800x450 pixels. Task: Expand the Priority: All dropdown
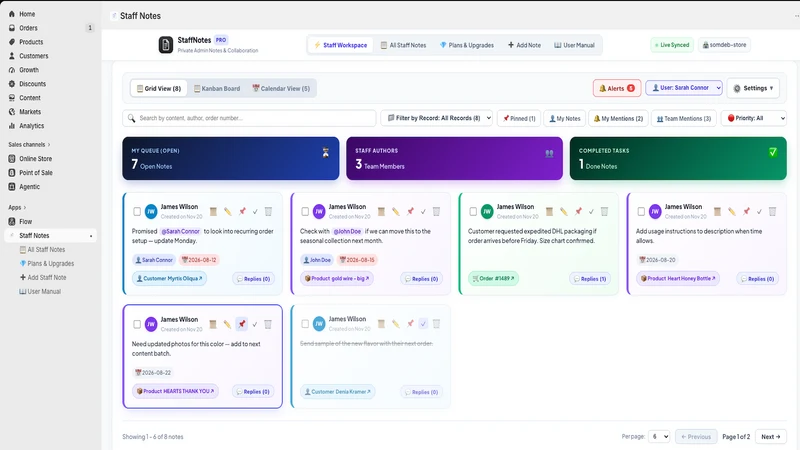(x=754, y=118)
